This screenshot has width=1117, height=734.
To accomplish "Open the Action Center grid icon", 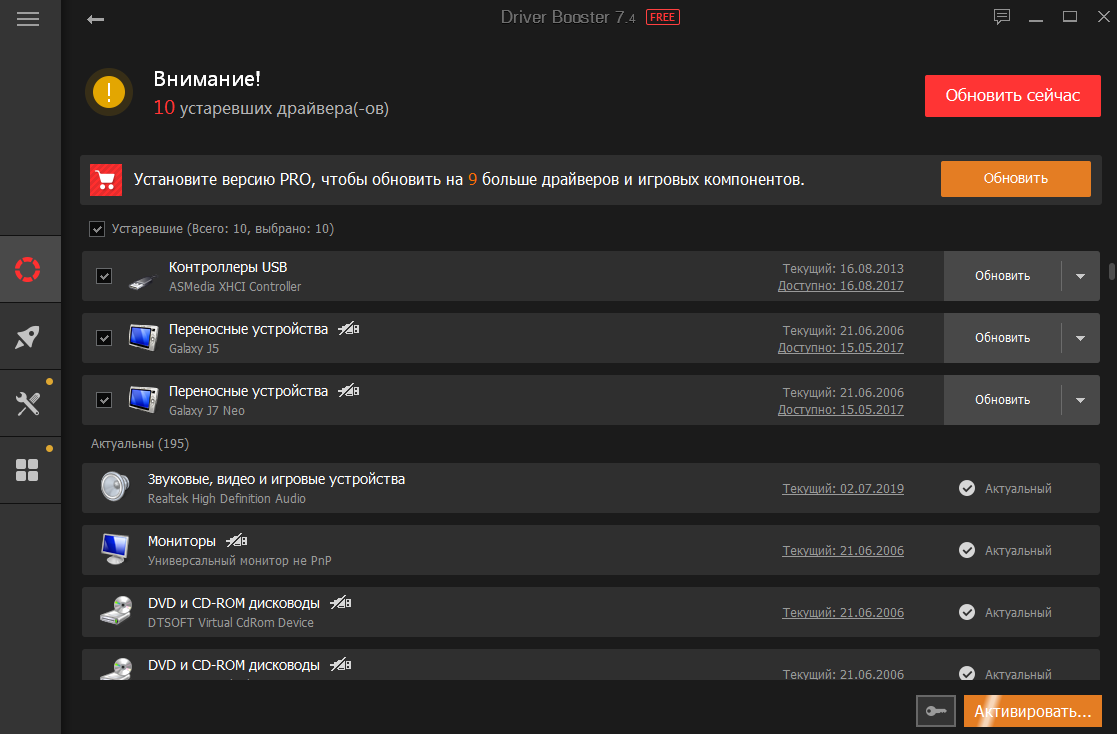I will click(x=28, y=470).
